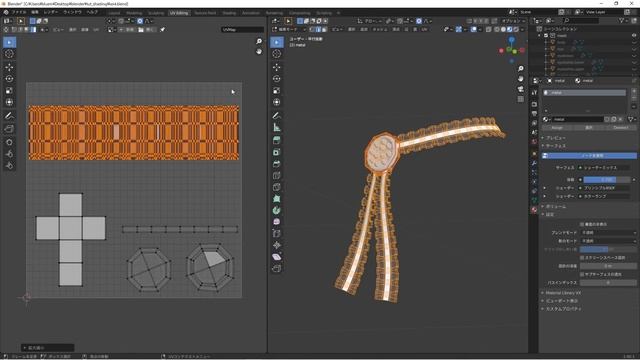Screen dimensions: 640x360
Task: Expand the Material Library VX panel
Action: (x=562, y=293)
